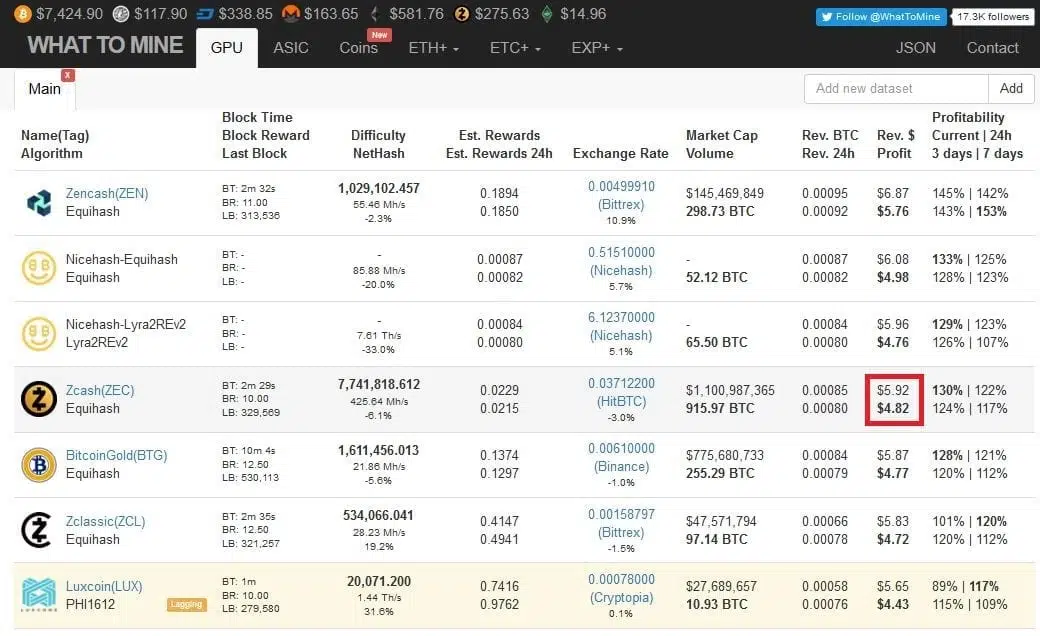The image size is (1040, 636).
Task: Open the 0.00499910 (Bittrex) exchange rate link
Action: click(621, 195)
